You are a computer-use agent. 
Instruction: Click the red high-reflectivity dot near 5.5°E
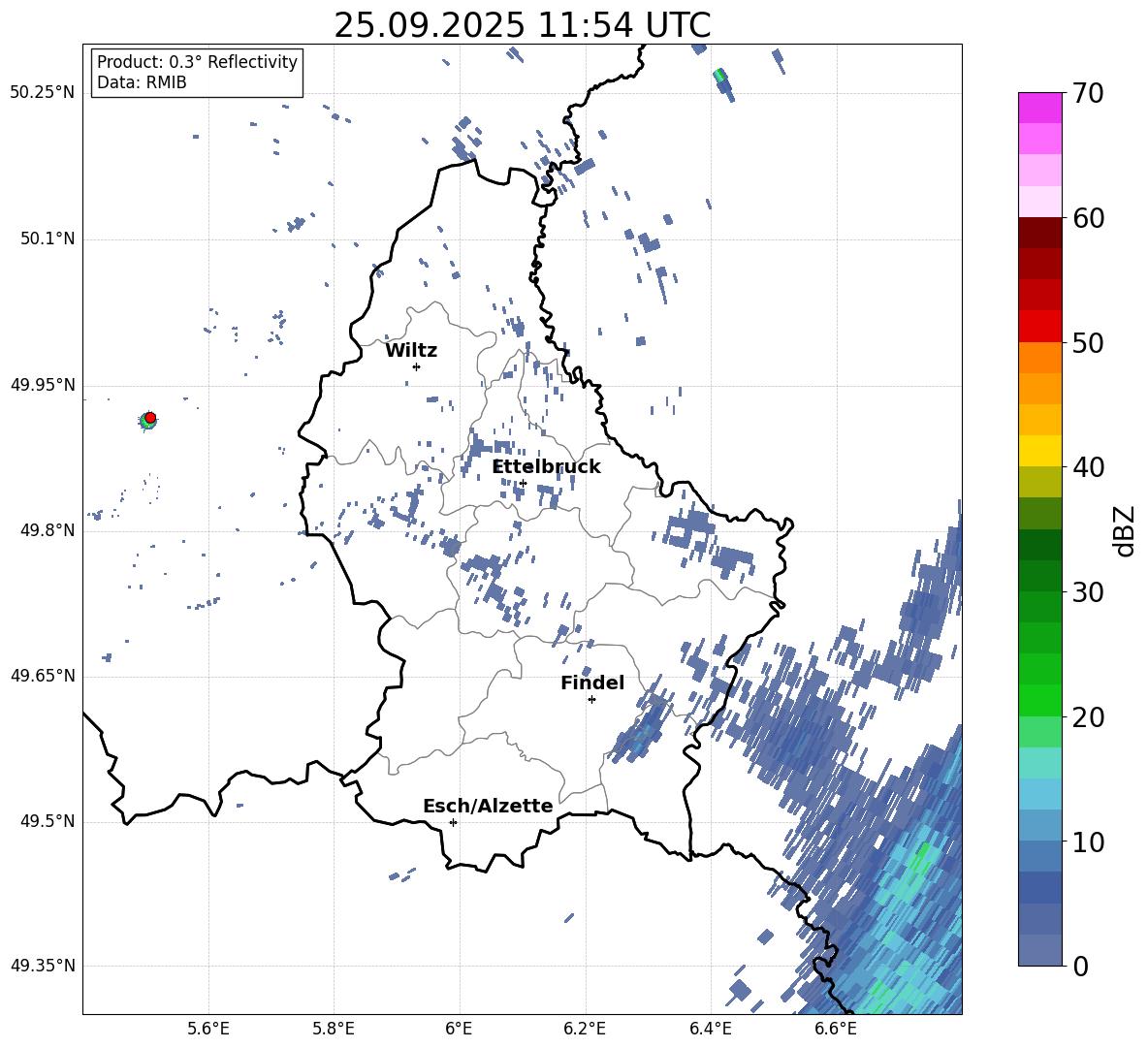pyautogui.click(x=150, y=417)
